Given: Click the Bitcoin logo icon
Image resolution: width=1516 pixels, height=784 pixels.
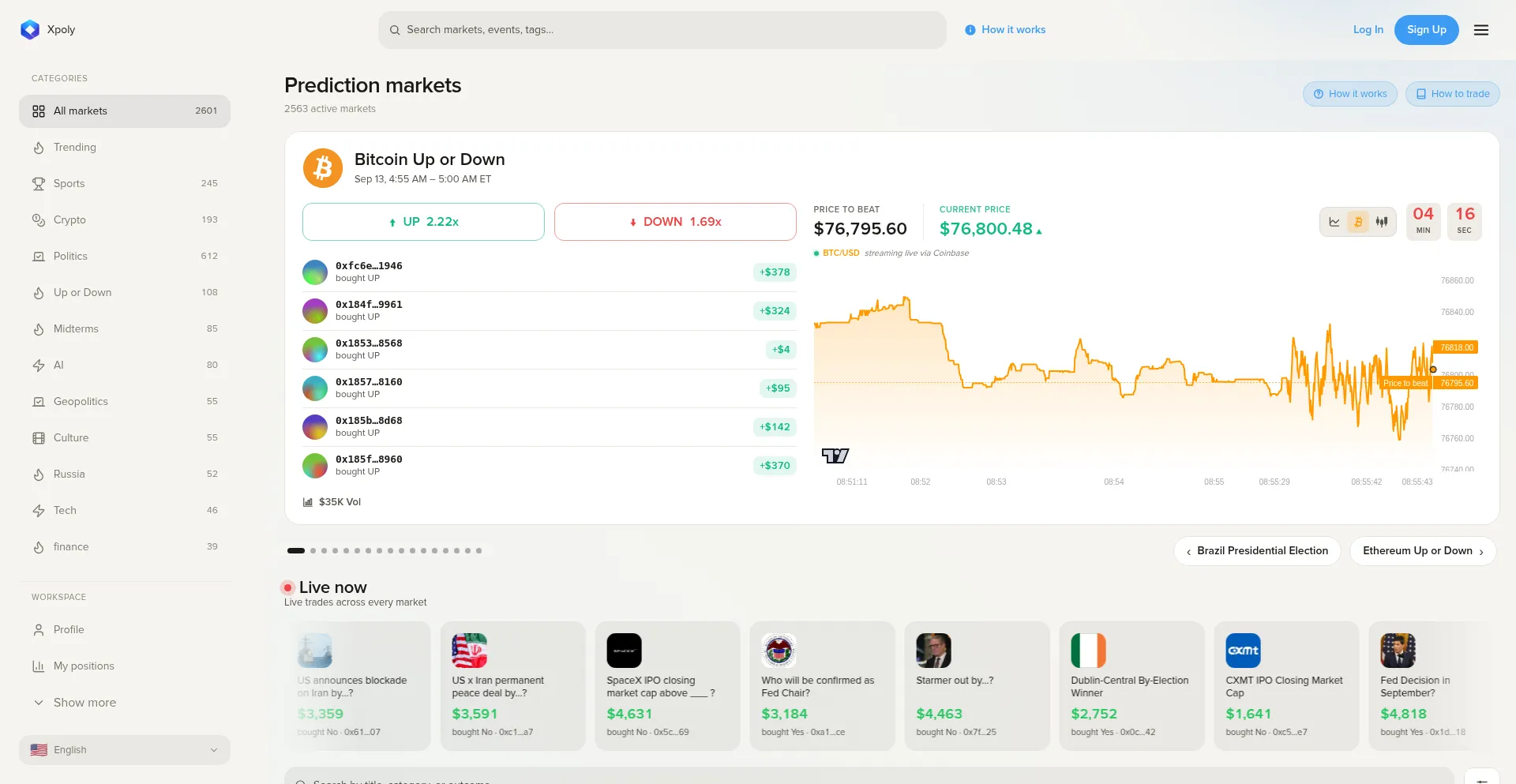Looking at the screenshot, I should click(323, 168).
